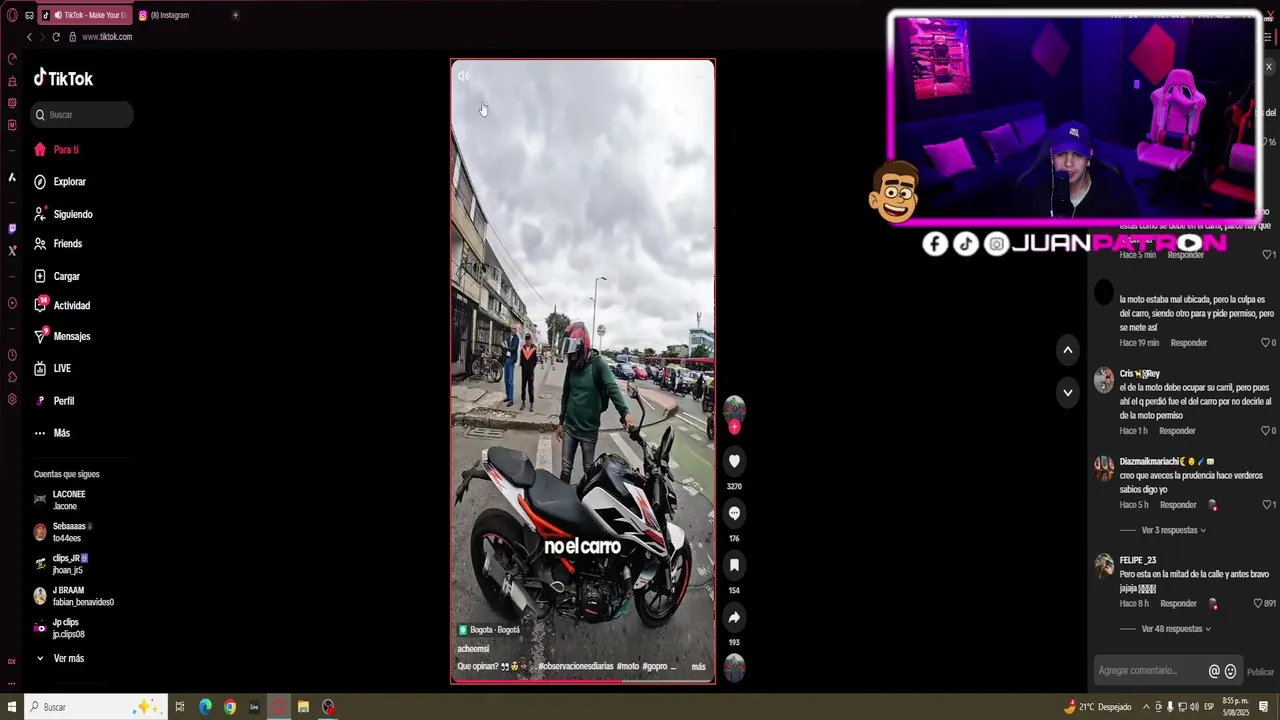Reply to the Hace 19 min comment
The width and height of the screenshot is (1280, 720).
click(x=1188, y=343)
